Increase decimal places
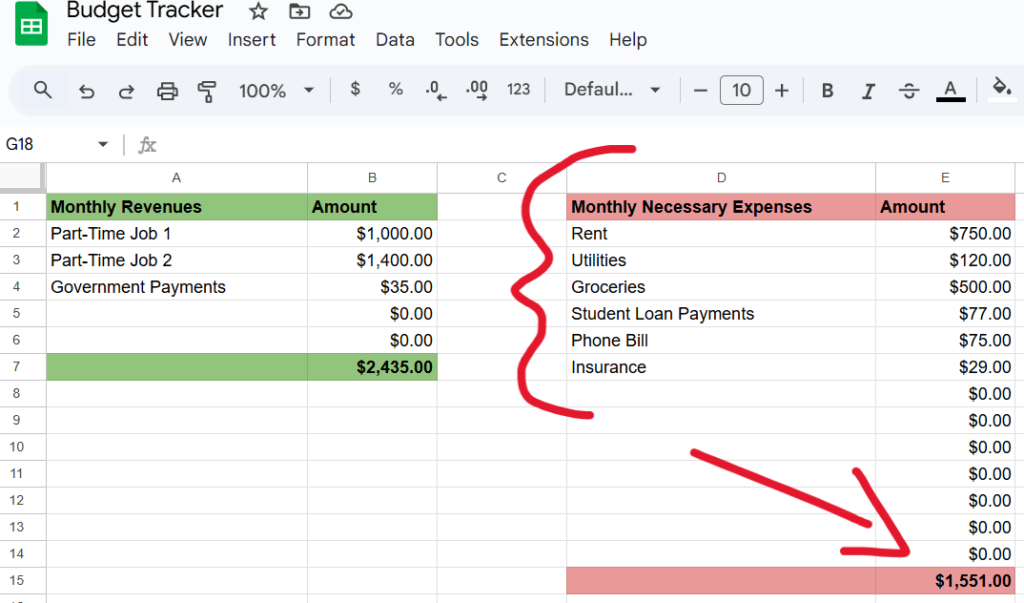 point(476,90)
